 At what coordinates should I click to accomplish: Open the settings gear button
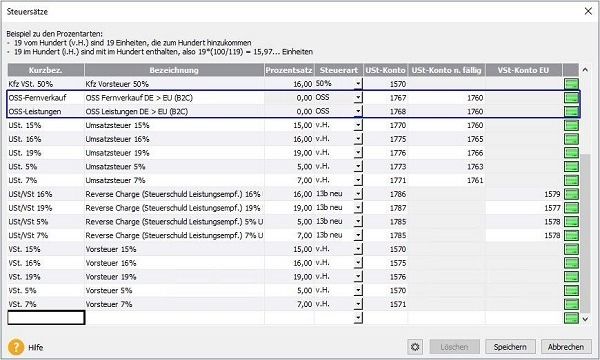415,347
